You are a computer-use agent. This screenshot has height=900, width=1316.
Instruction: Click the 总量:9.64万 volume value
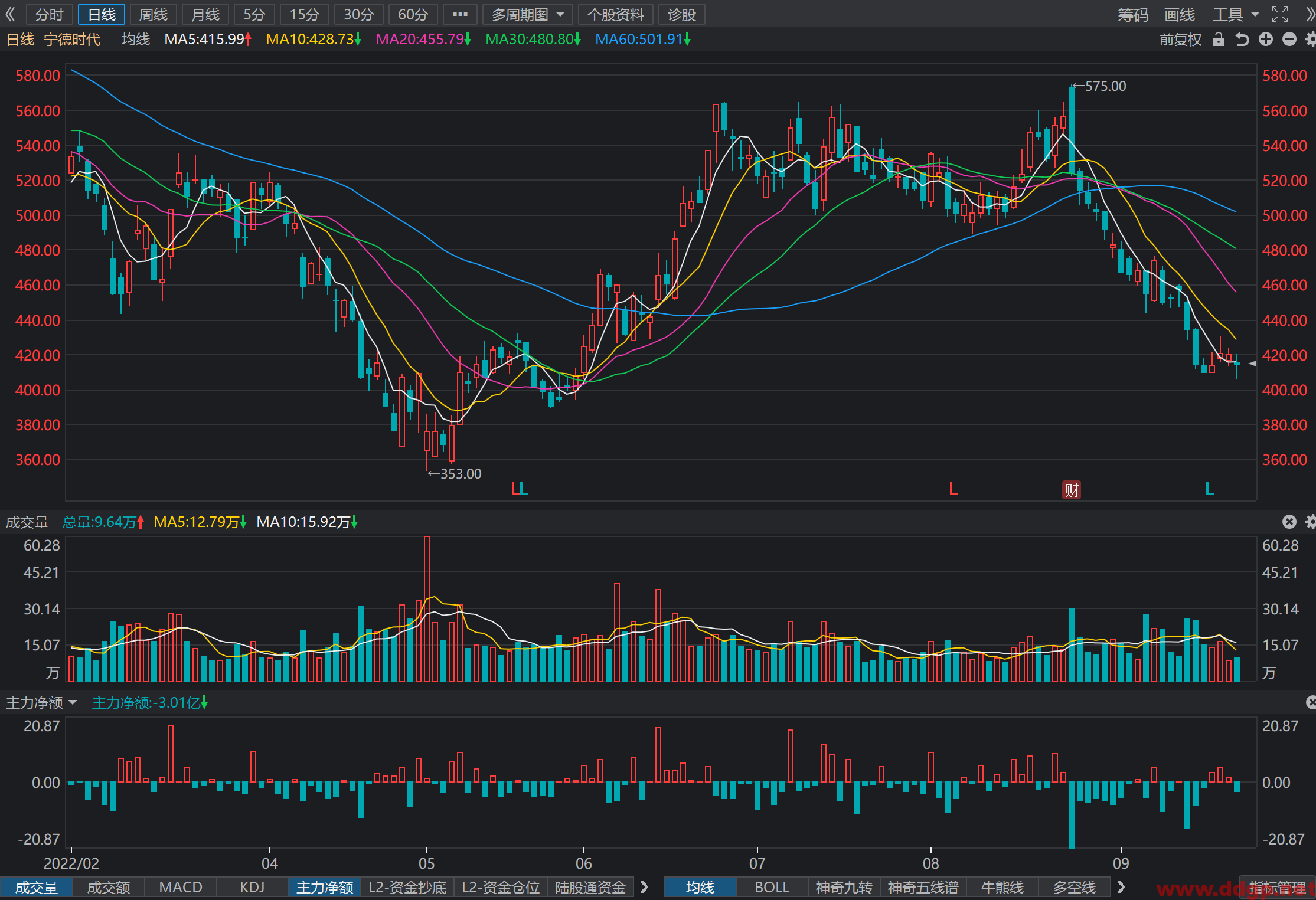pos(103,522)
